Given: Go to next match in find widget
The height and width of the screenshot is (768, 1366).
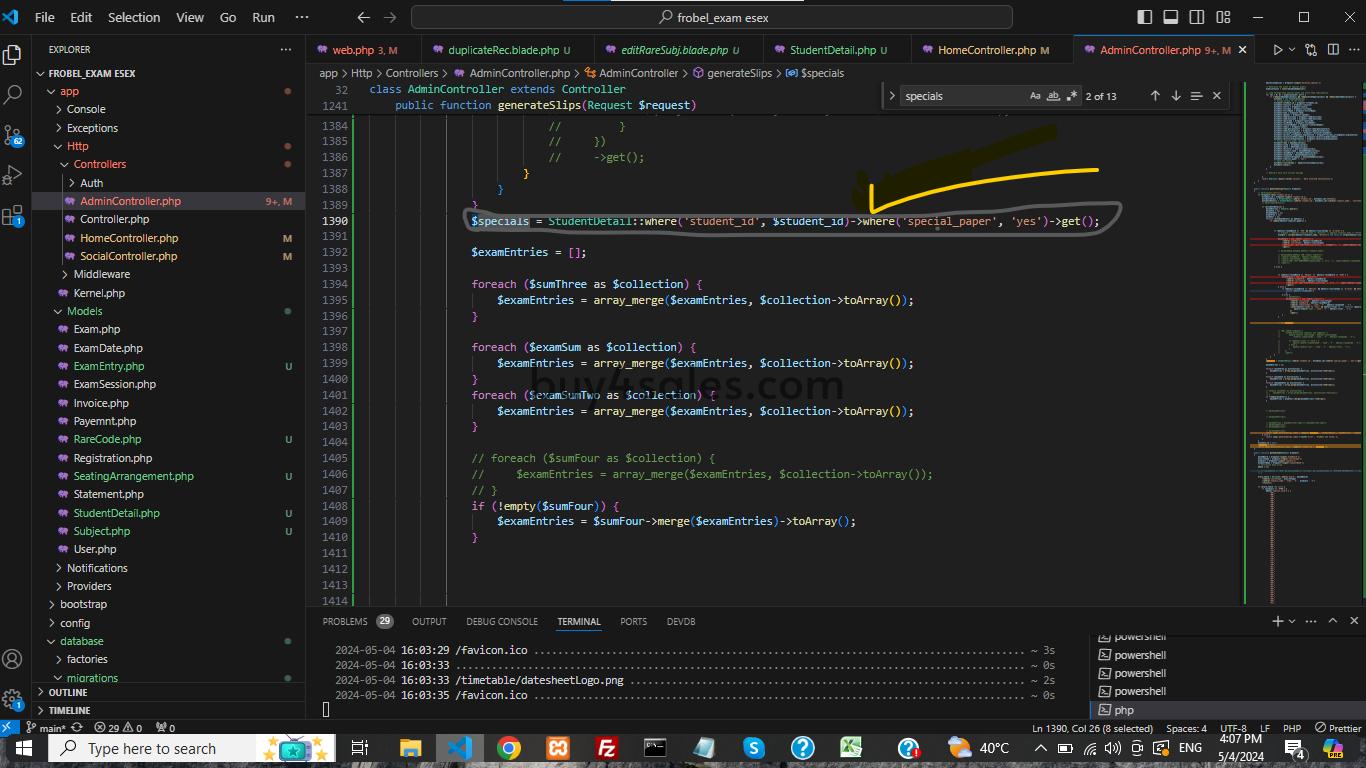Looking at the screenshot, I should (x=1176, y=96).
